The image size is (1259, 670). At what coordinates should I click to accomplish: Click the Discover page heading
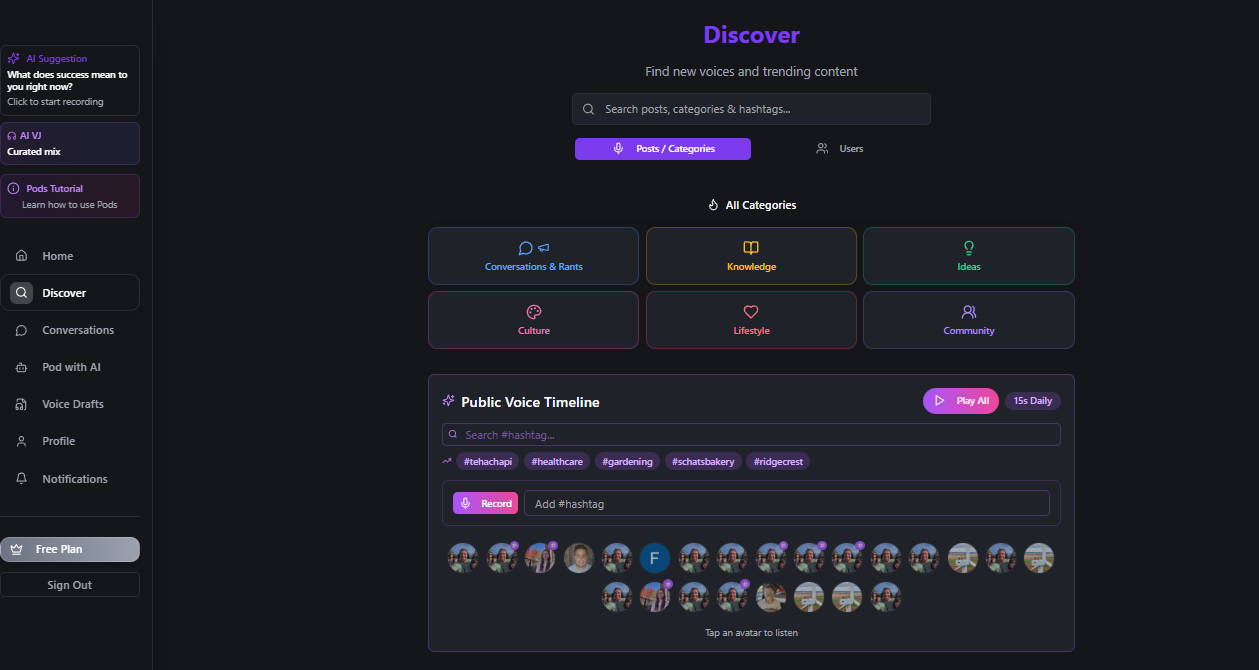(751, 35)
